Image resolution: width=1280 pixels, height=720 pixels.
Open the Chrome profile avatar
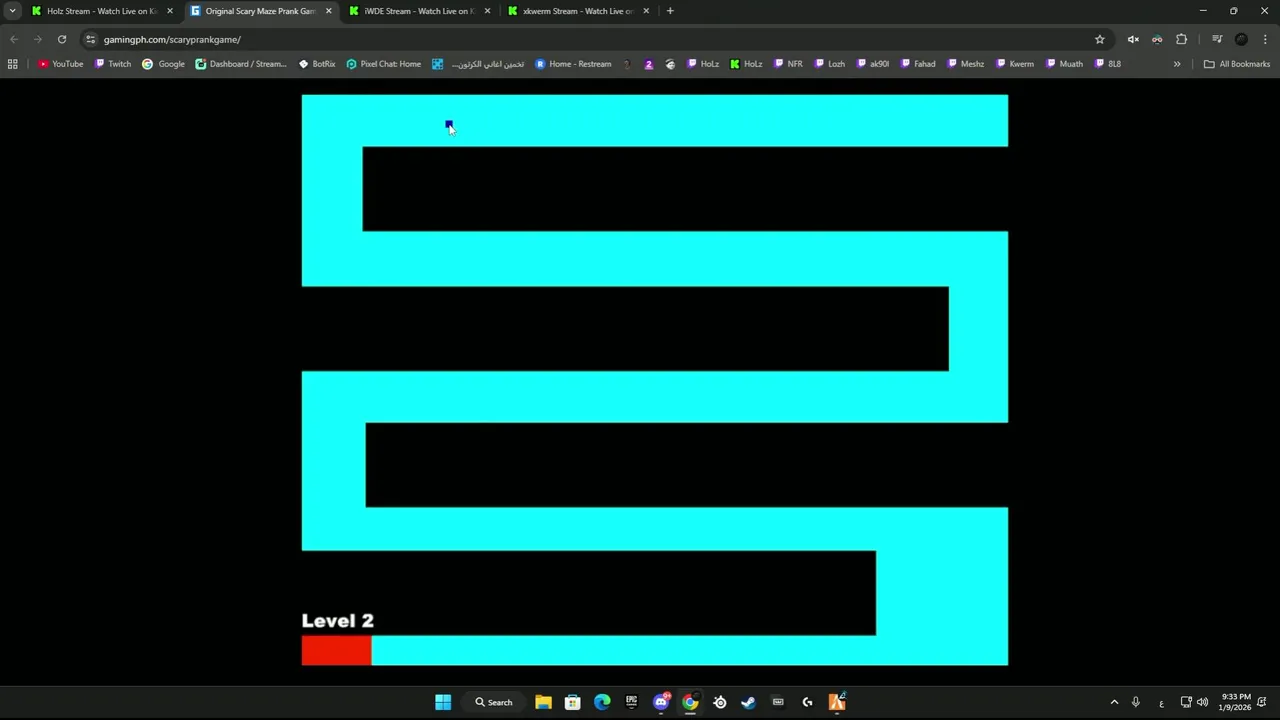[1241, 39]
